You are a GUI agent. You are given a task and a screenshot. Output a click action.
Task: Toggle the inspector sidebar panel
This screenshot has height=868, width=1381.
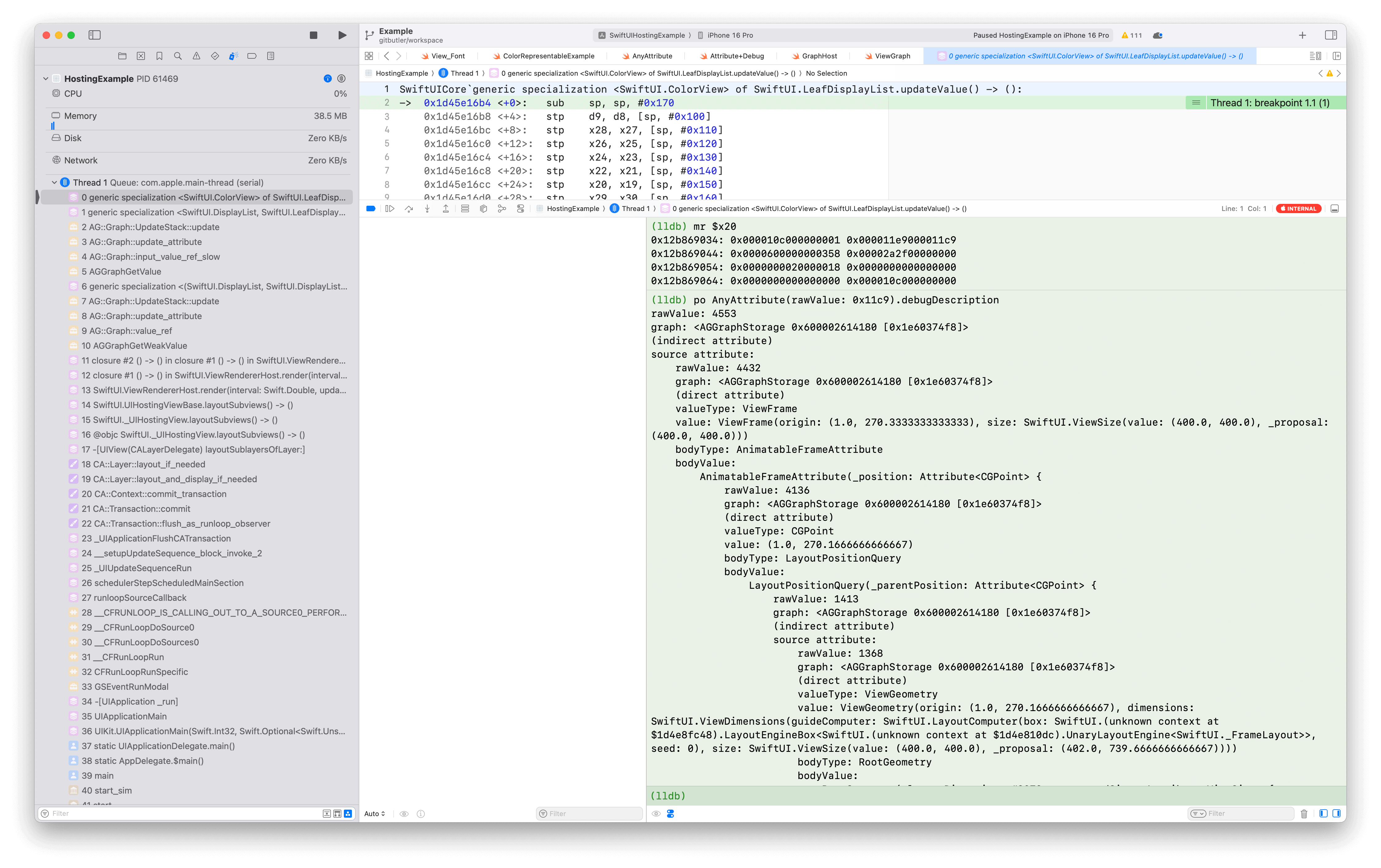coord(1331,36)
